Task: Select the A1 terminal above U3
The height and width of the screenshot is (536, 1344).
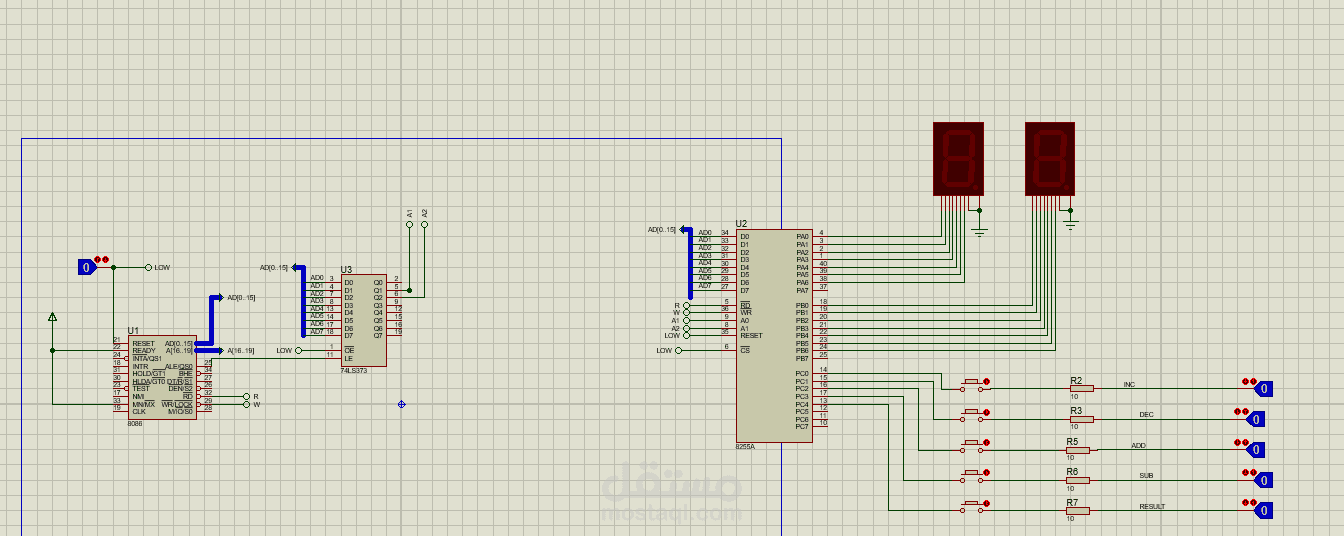Action: pos(409,224)
